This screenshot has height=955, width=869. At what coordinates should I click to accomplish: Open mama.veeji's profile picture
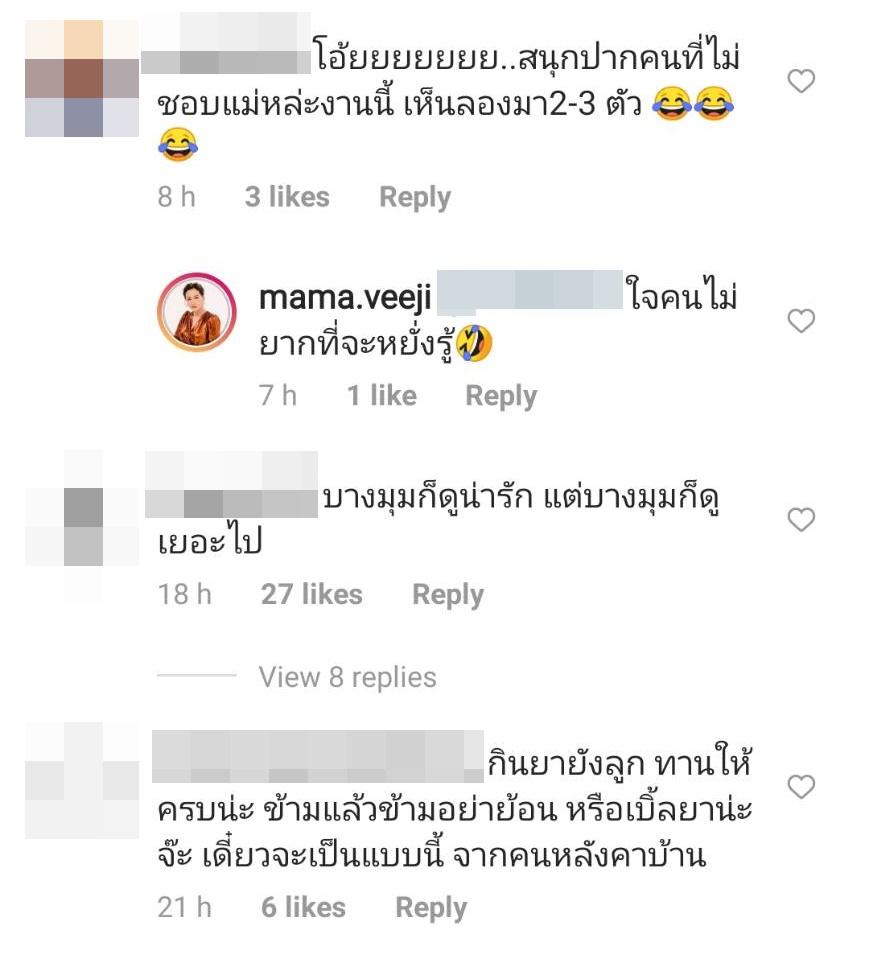pyautogui.click(x=197, y=312)
